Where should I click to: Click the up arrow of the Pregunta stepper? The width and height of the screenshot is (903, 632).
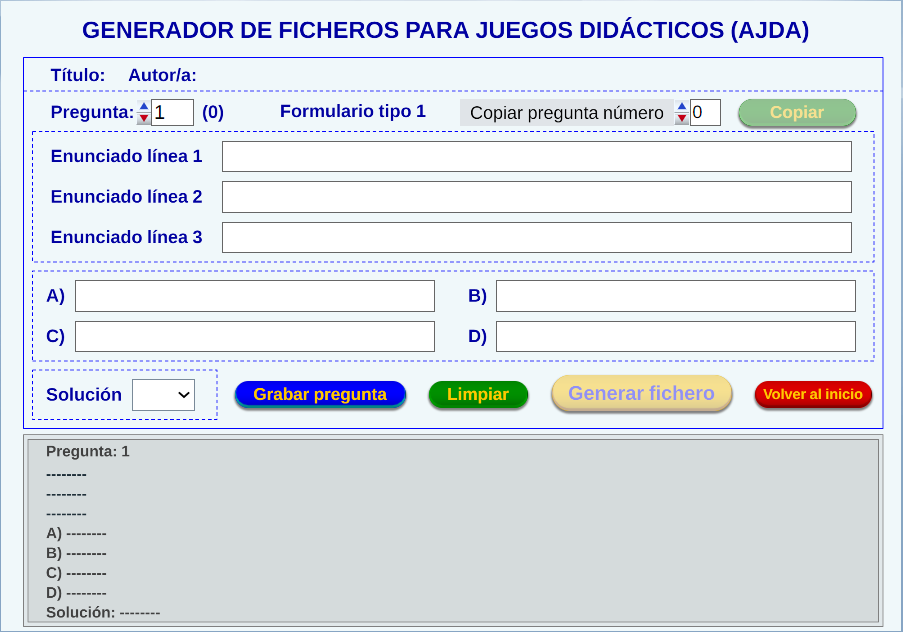pos(144,106)
